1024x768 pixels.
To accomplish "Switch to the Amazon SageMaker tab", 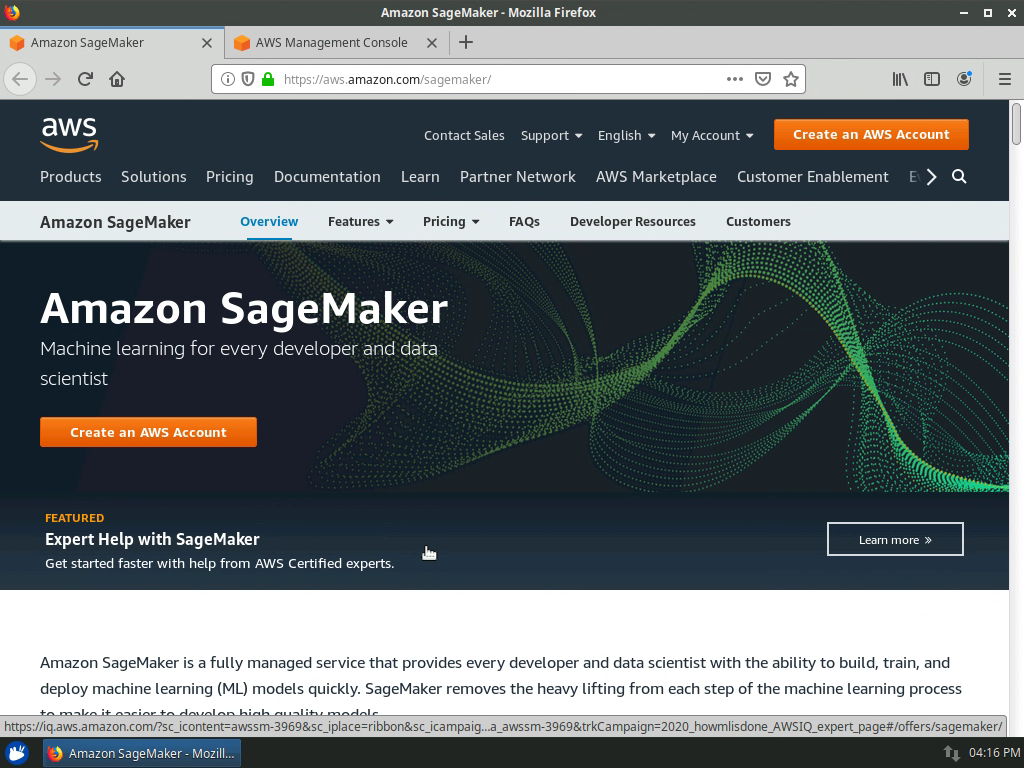I will point(112,42).
